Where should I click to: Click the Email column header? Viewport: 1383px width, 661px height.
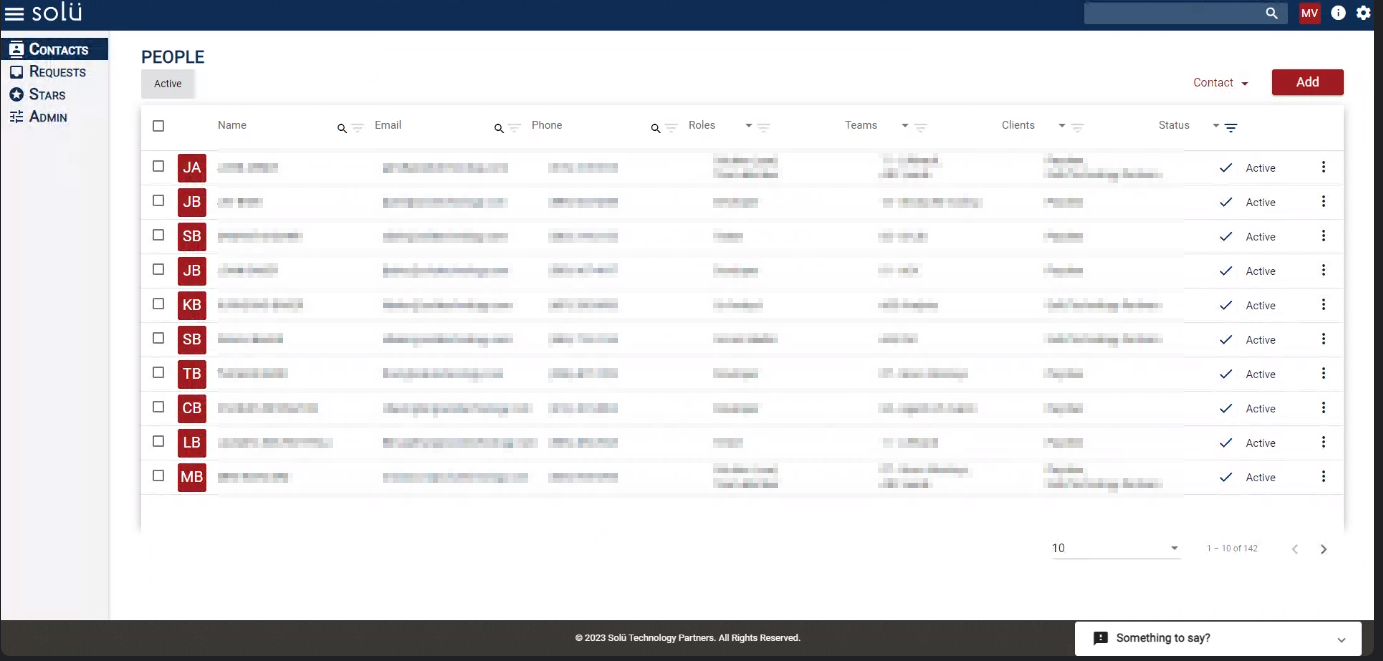[x=388, y=126]
